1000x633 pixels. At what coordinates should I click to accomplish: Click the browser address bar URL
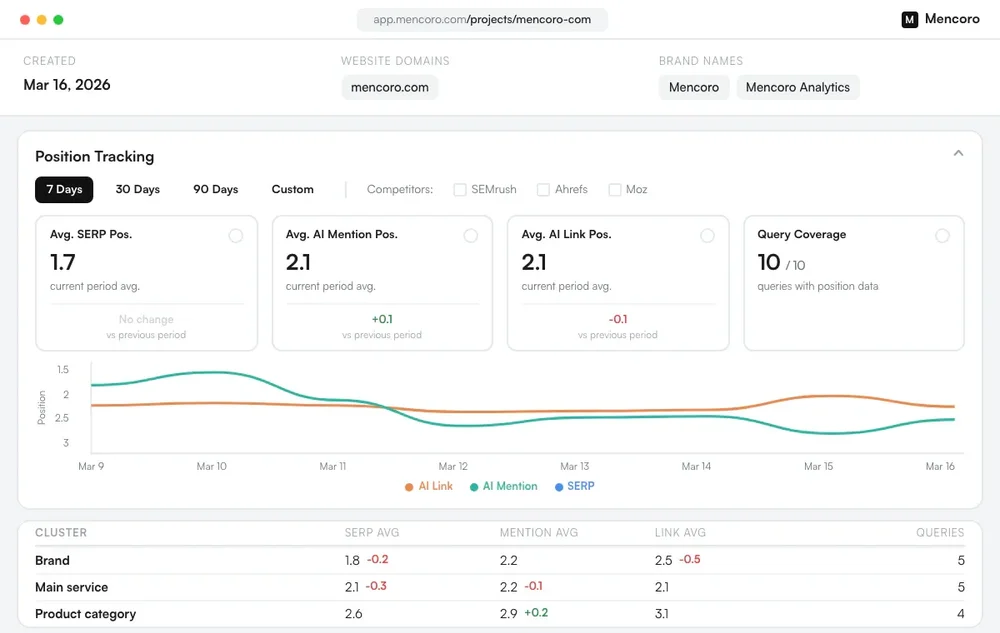tap(482, 20)
